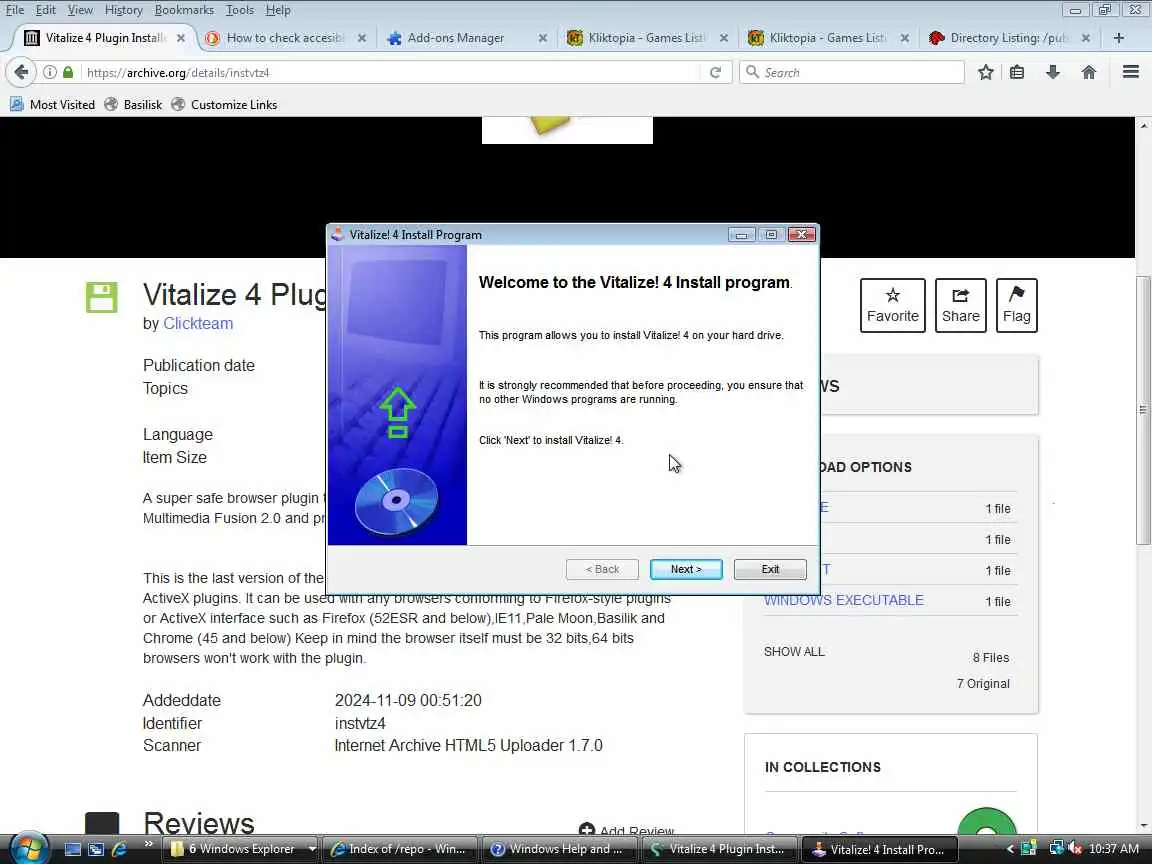
Task: Close the Directory Listing tab
Action: pos(1086,37)
